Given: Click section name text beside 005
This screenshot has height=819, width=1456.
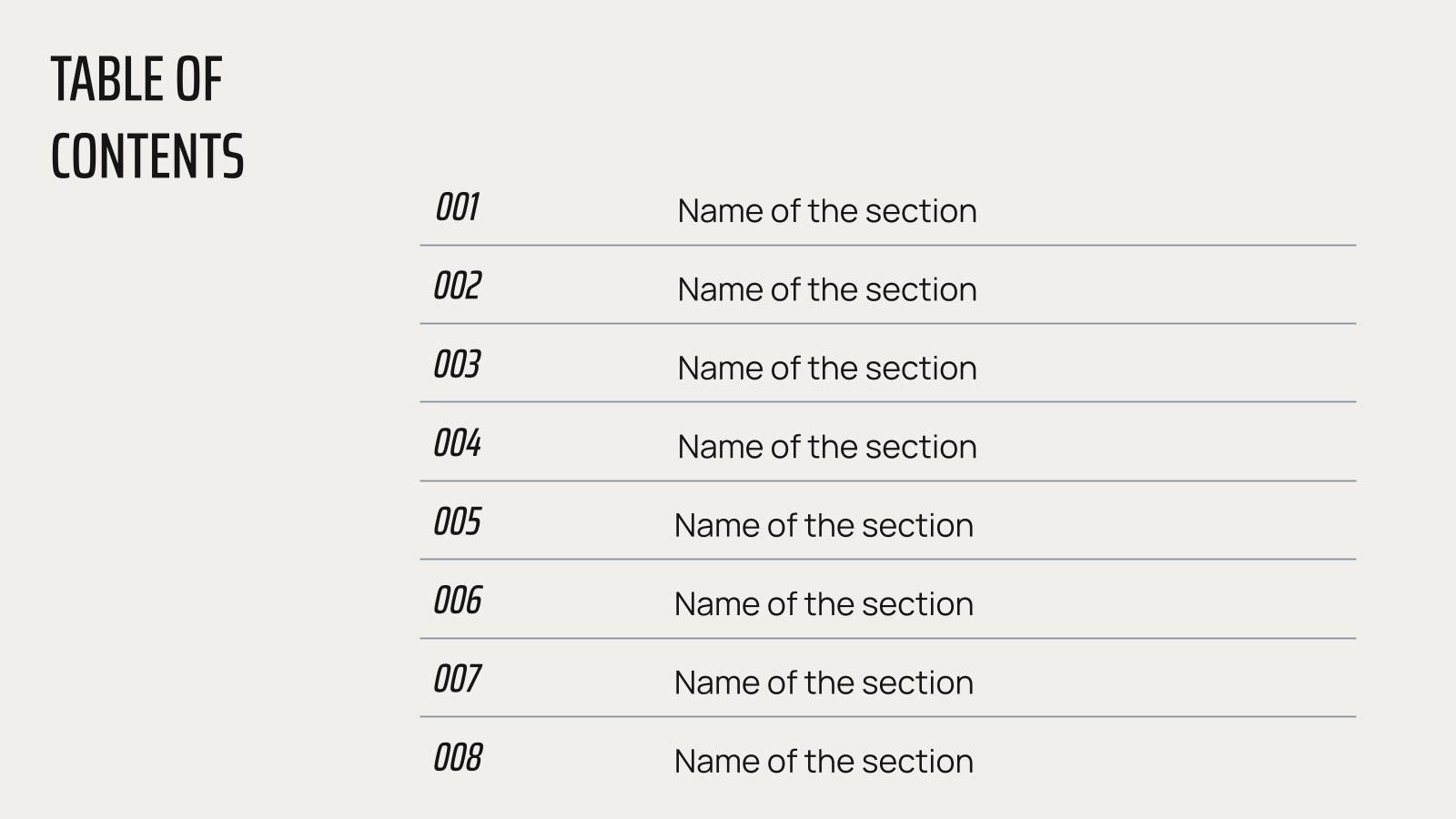Looking at the screenshot, I should 824,526.
